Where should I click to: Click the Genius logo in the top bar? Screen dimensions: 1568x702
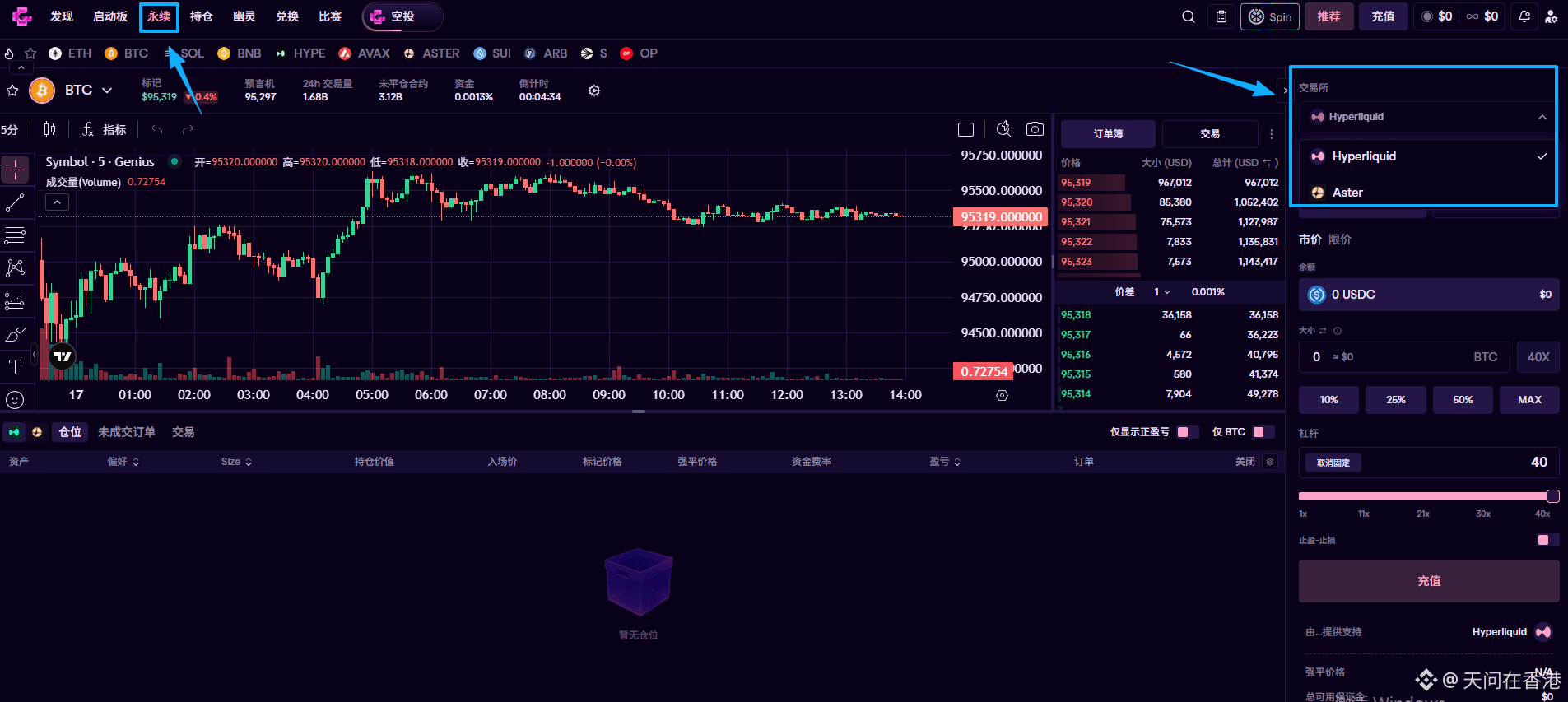click(x=21, y=16)
